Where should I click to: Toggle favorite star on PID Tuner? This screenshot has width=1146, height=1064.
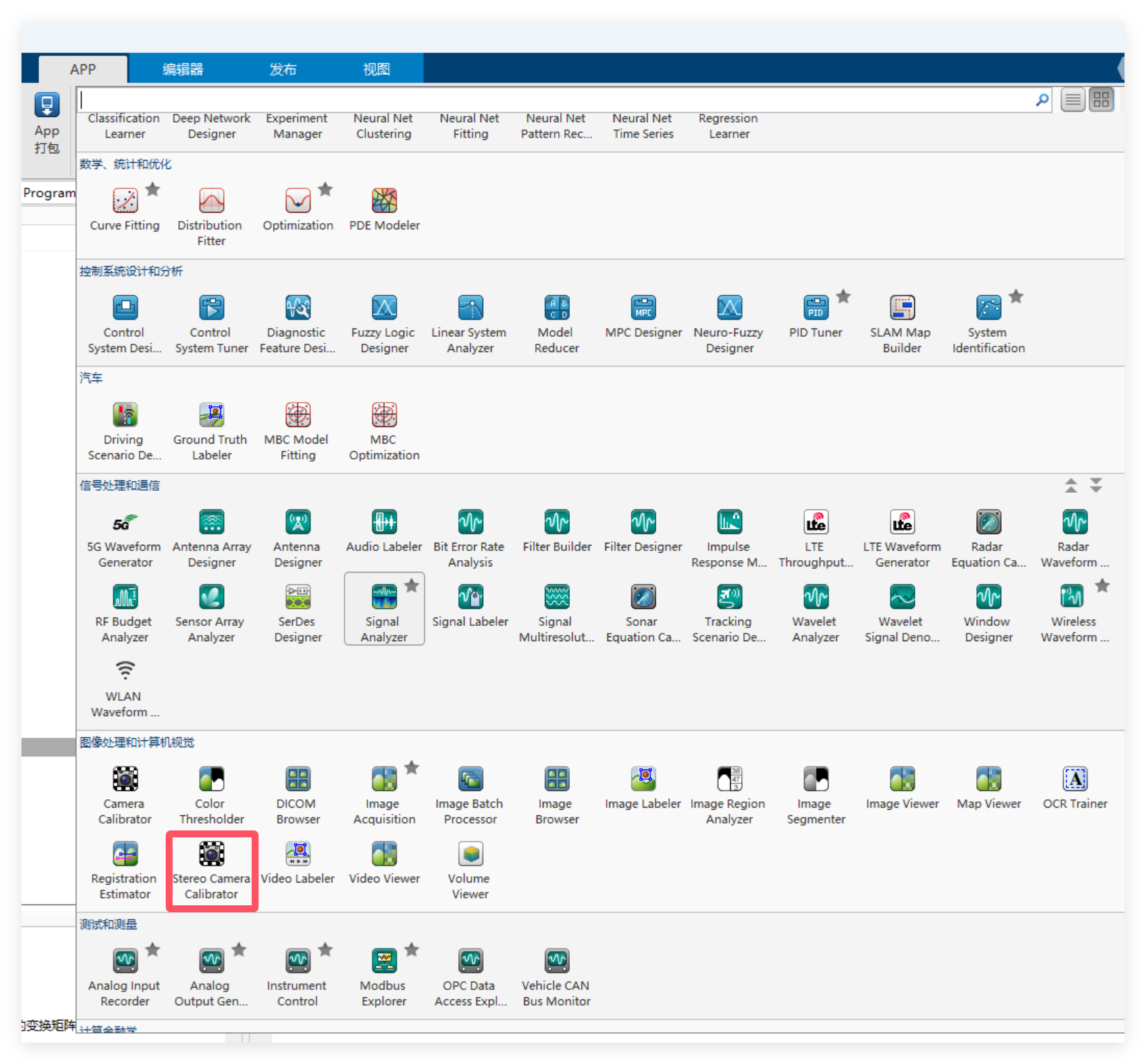844,297
